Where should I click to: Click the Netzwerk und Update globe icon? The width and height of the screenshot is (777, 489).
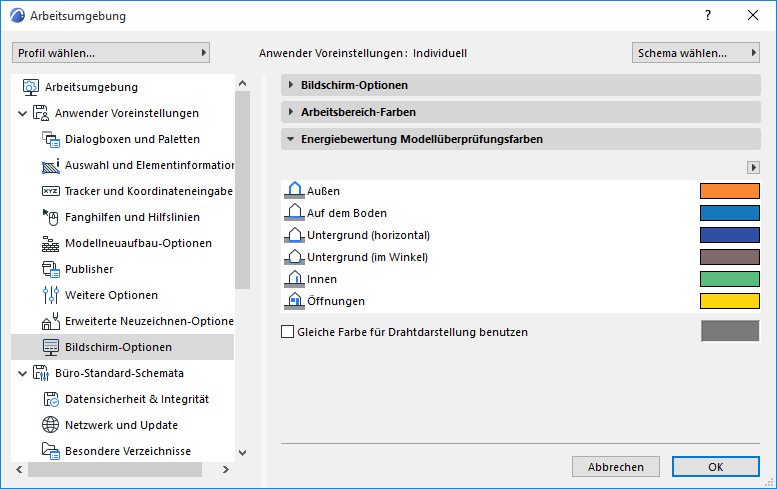pos(51,425)
